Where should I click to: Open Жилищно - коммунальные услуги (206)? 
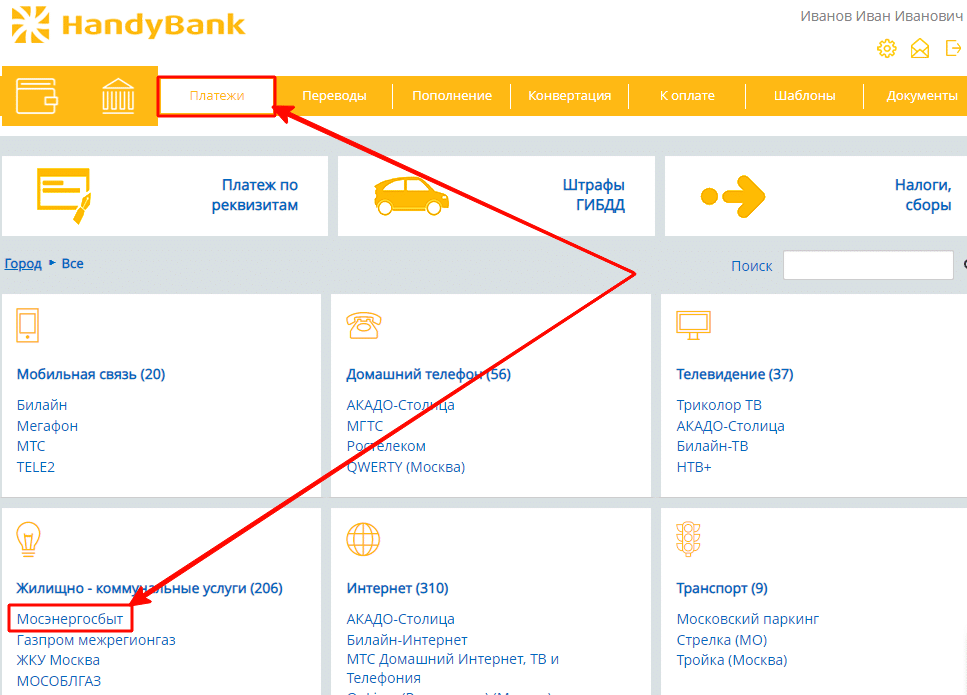tap(149, 588)
